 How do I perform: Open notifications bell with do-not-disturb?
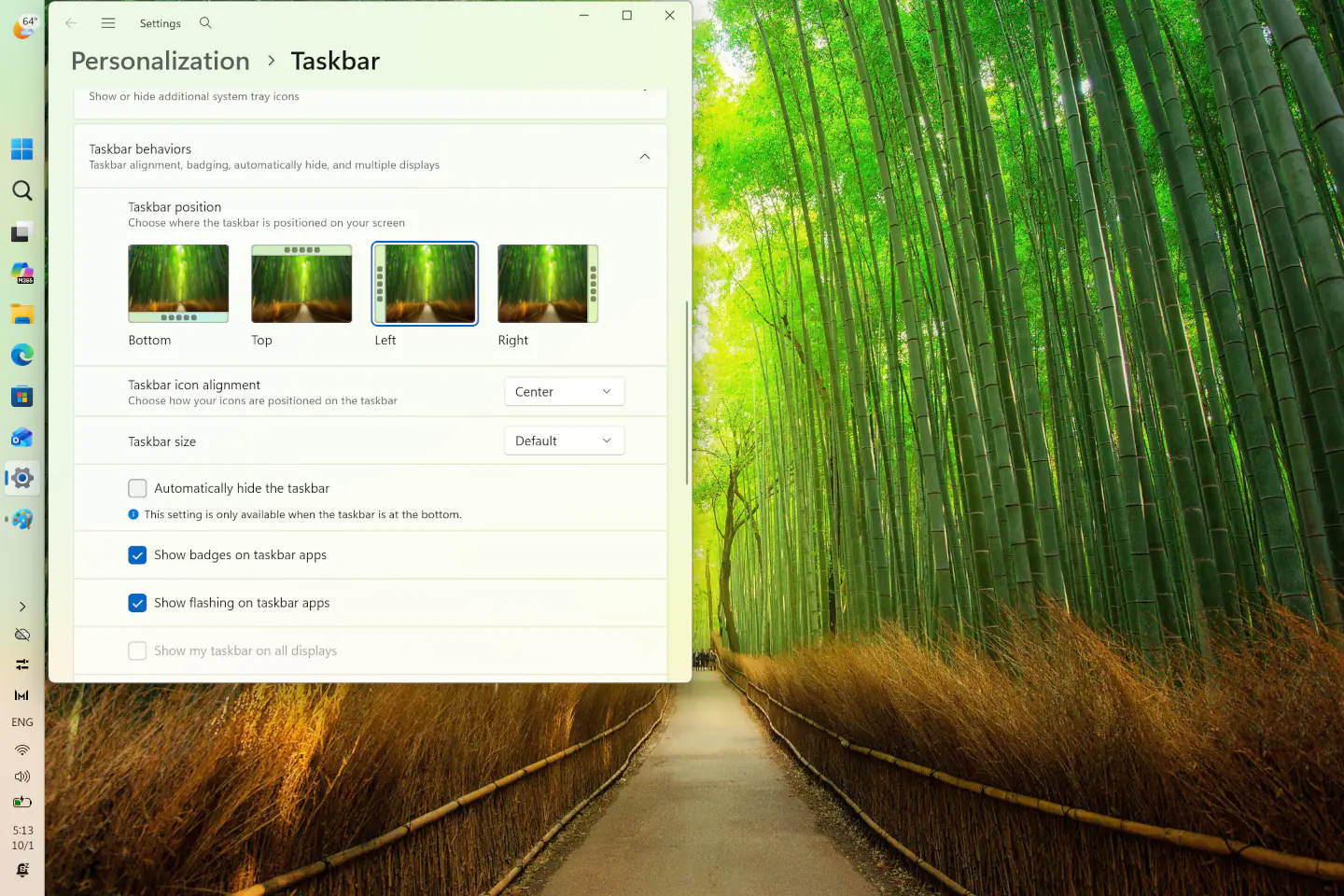[x=22, y=870]
